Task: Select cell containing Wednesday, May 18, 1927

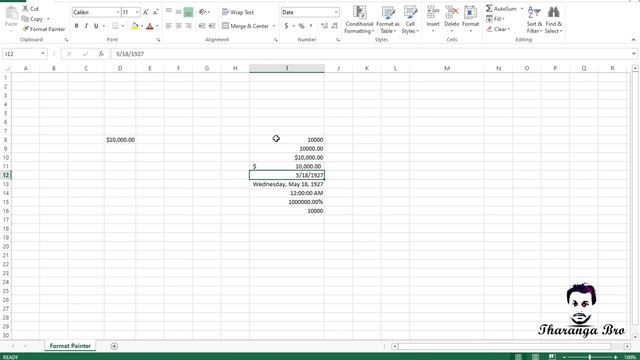Action: (x=287, y=184)
